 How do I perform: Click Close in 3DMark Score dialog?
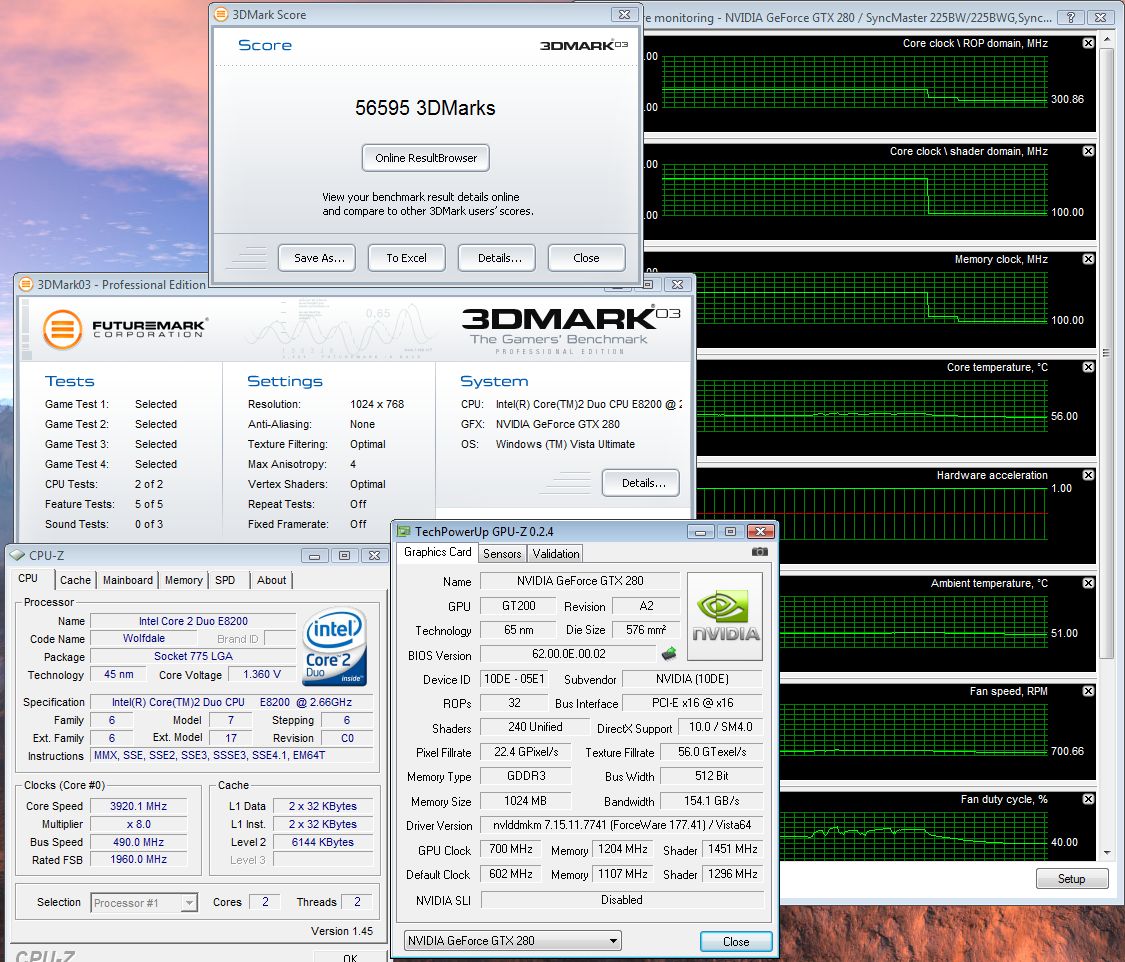pos(586,258)
